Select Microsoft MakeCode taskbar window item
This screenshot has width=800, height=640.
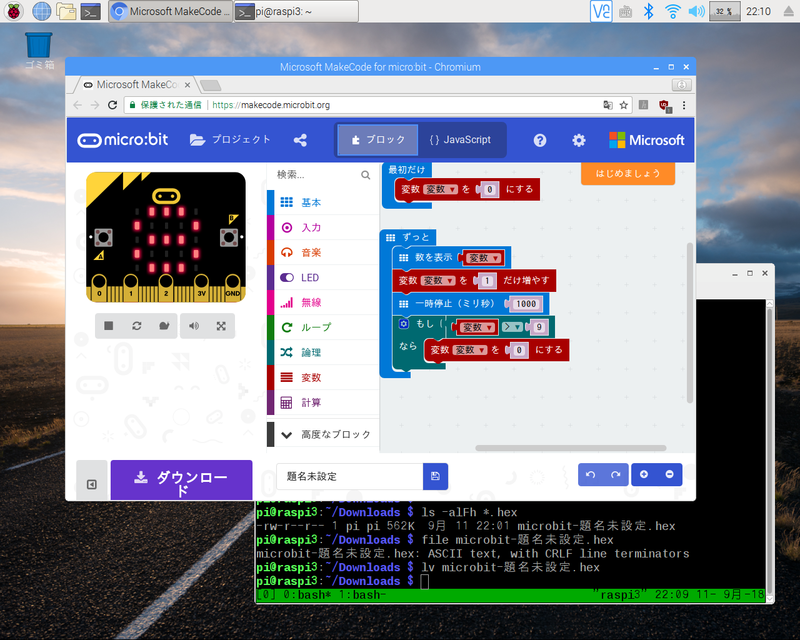[171, 11]
